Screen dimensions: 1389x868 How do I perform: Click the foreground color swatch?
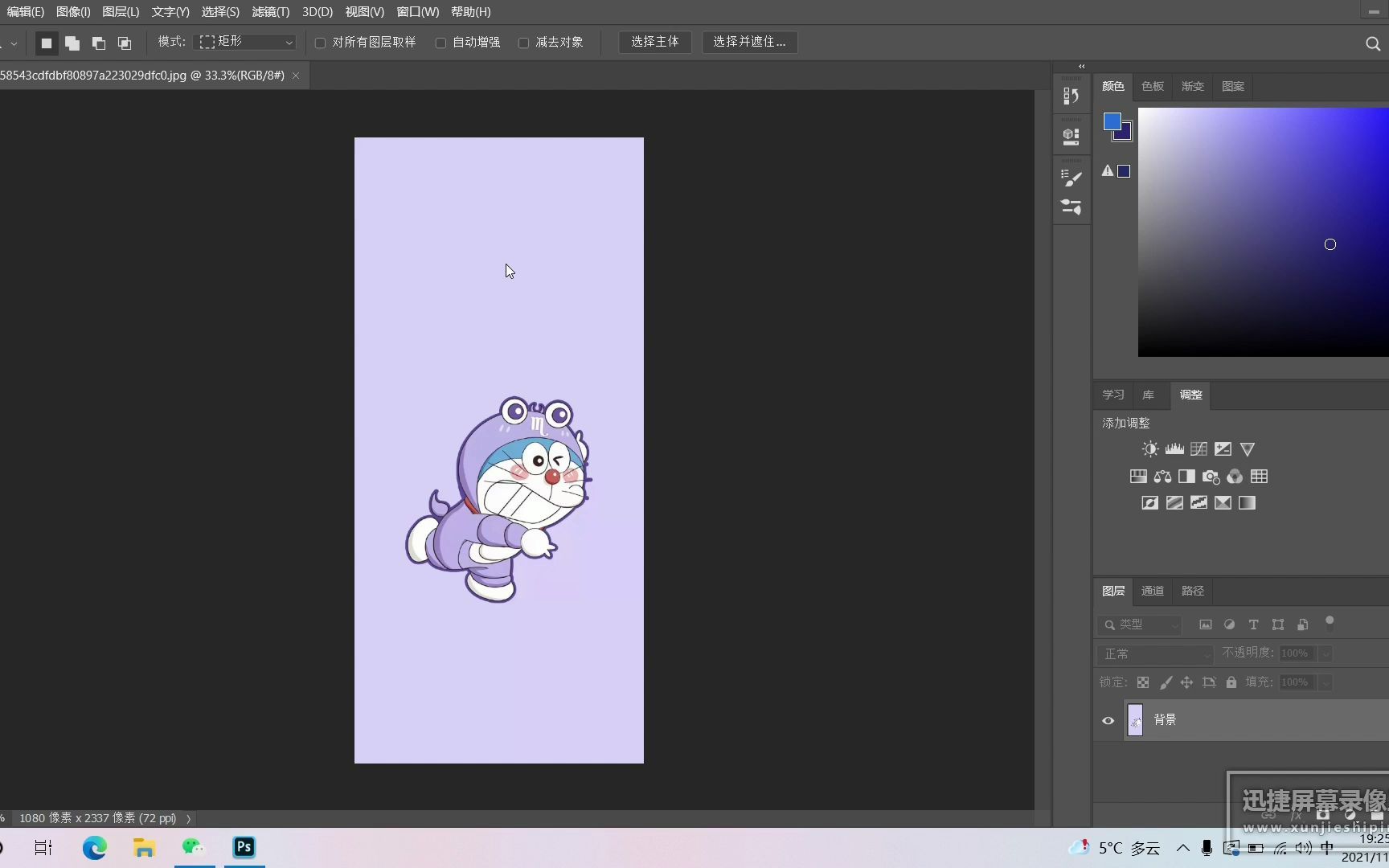[x=1112, y=121]
